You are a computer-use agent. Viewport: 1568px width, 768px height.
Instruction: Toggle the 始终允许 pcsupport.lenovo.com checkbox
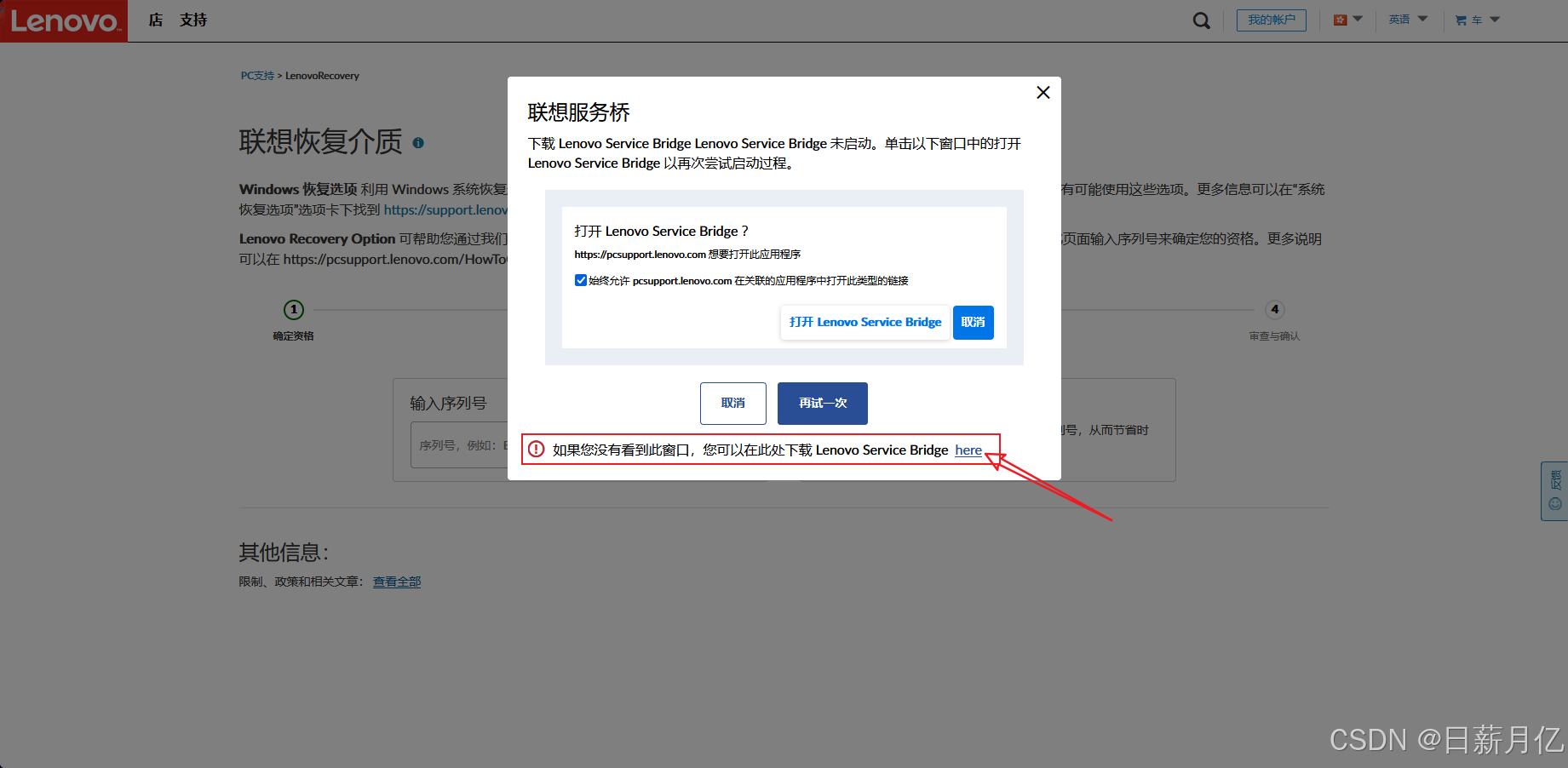point(581,280)
